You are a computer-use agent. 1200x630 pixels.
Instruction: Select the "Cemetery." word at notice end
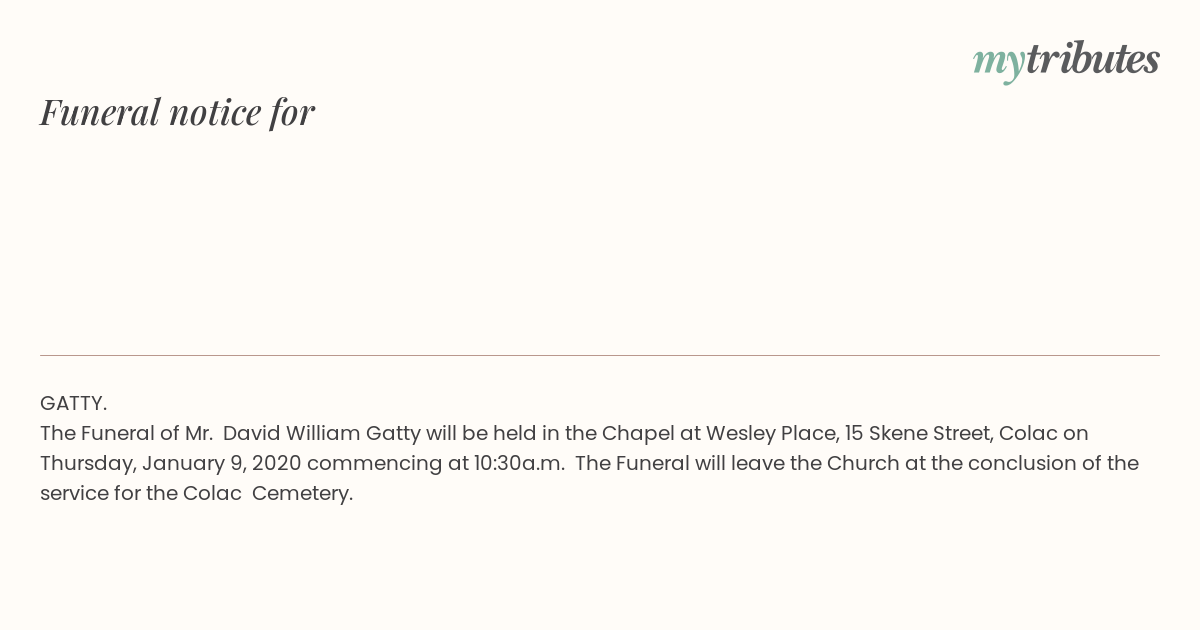[x=302, y=494]
